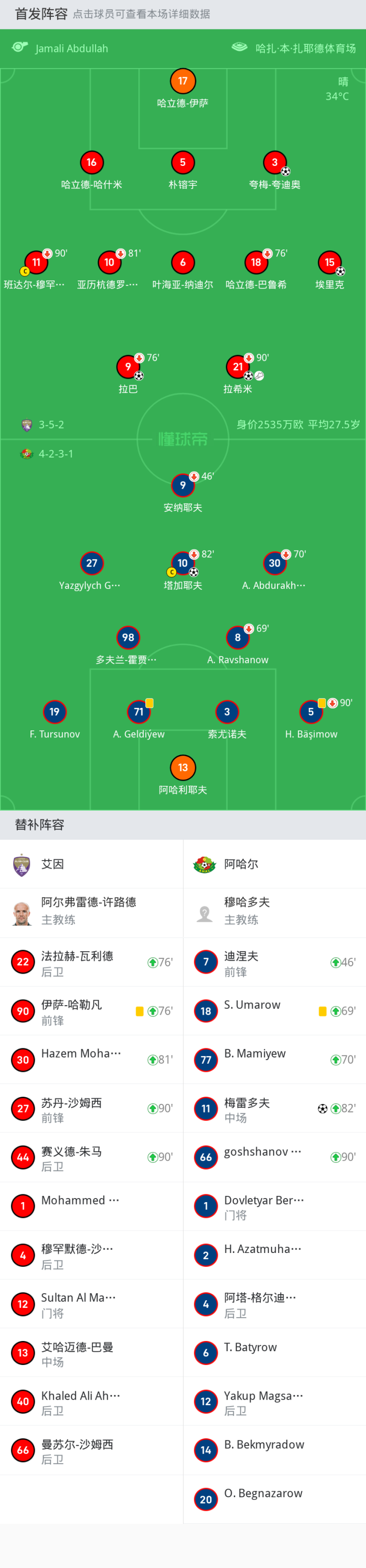Select goalkeeper number 13 阿哈利耶夫
The image size is (366, 1568).
point(182,767)
